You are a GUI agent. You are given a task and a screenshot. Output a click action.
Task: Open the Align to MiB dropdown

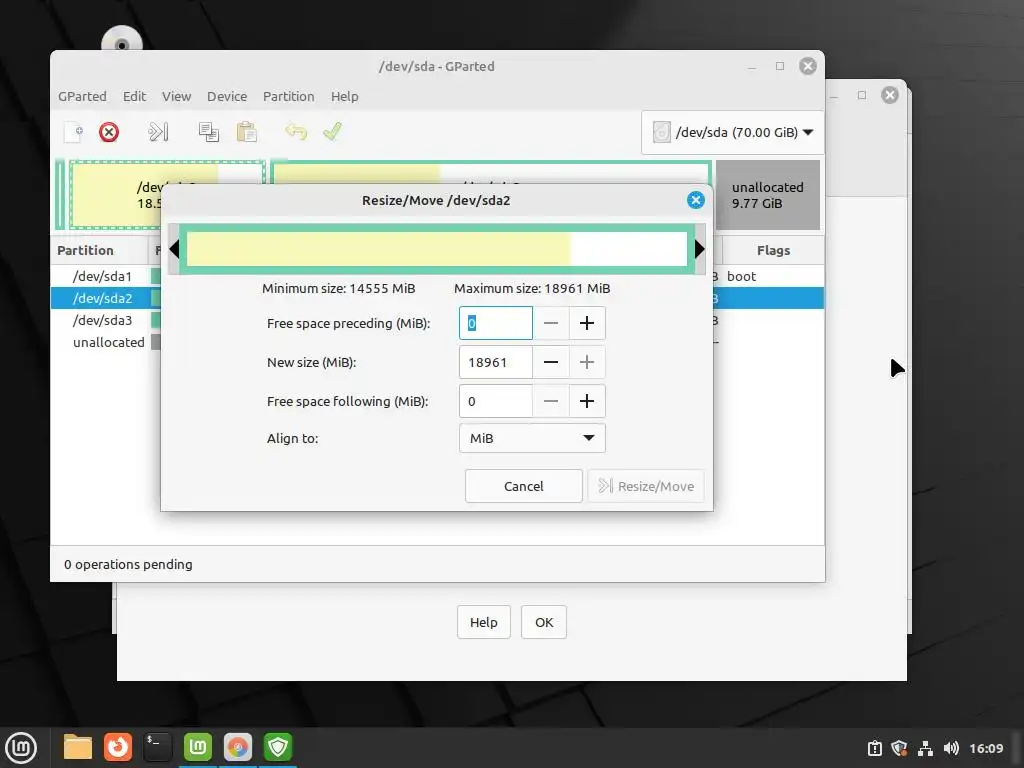pyautogui.click(x=532, y=438)
